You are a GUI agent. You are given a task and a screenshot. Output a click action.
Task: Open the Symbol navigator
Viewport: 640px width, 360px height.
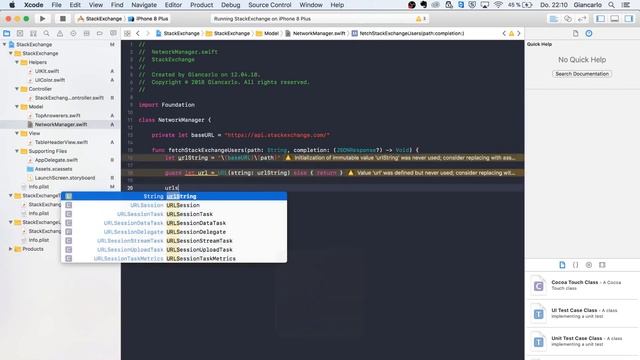tap(33, 33)
